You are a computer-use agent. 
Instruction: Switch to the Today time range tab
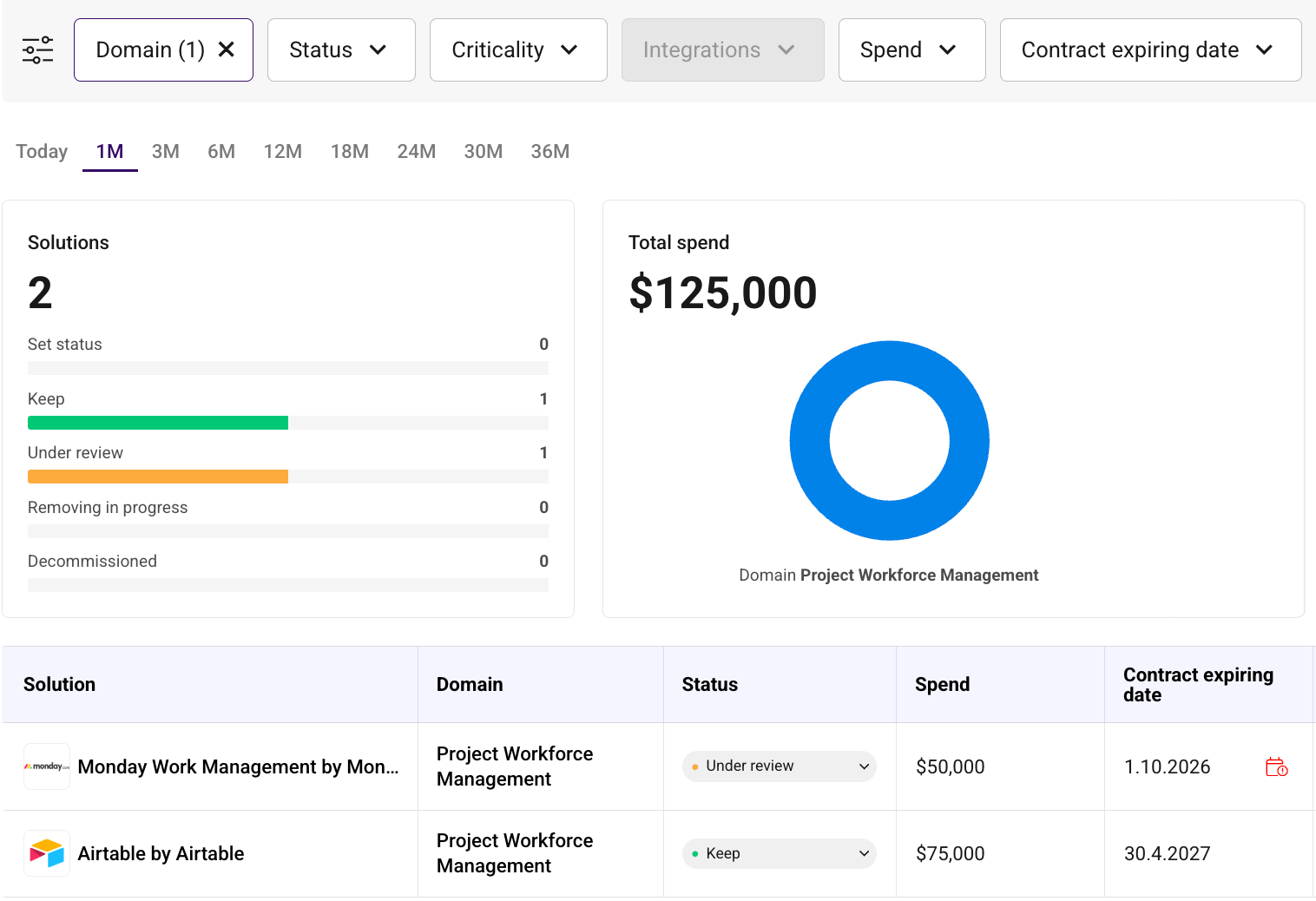coord(42,151)
